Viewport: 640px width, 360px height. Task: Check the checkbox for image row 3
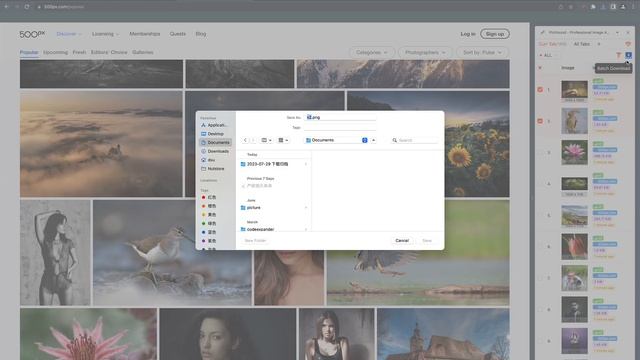[x=540, y=152]
